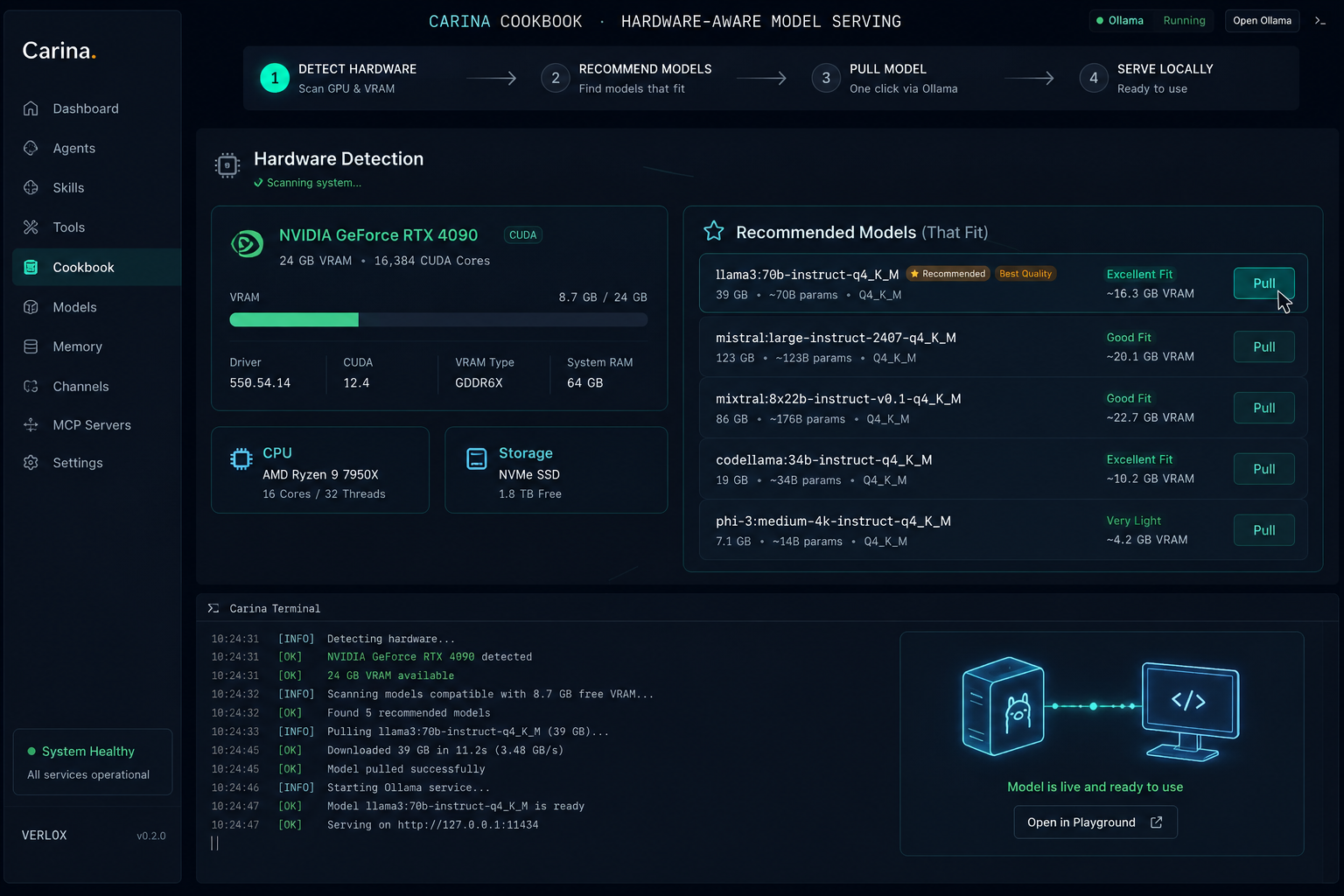Click the CUDA version 12.4 value
This screenshot has height=896, width=1344.
pyautogui.click(x=356, y=383)
